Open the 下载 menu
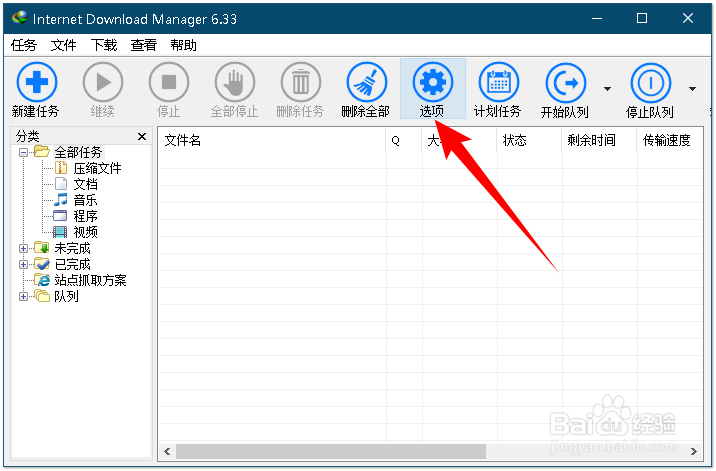The image size is (716, 471). (x=104, y=45)
